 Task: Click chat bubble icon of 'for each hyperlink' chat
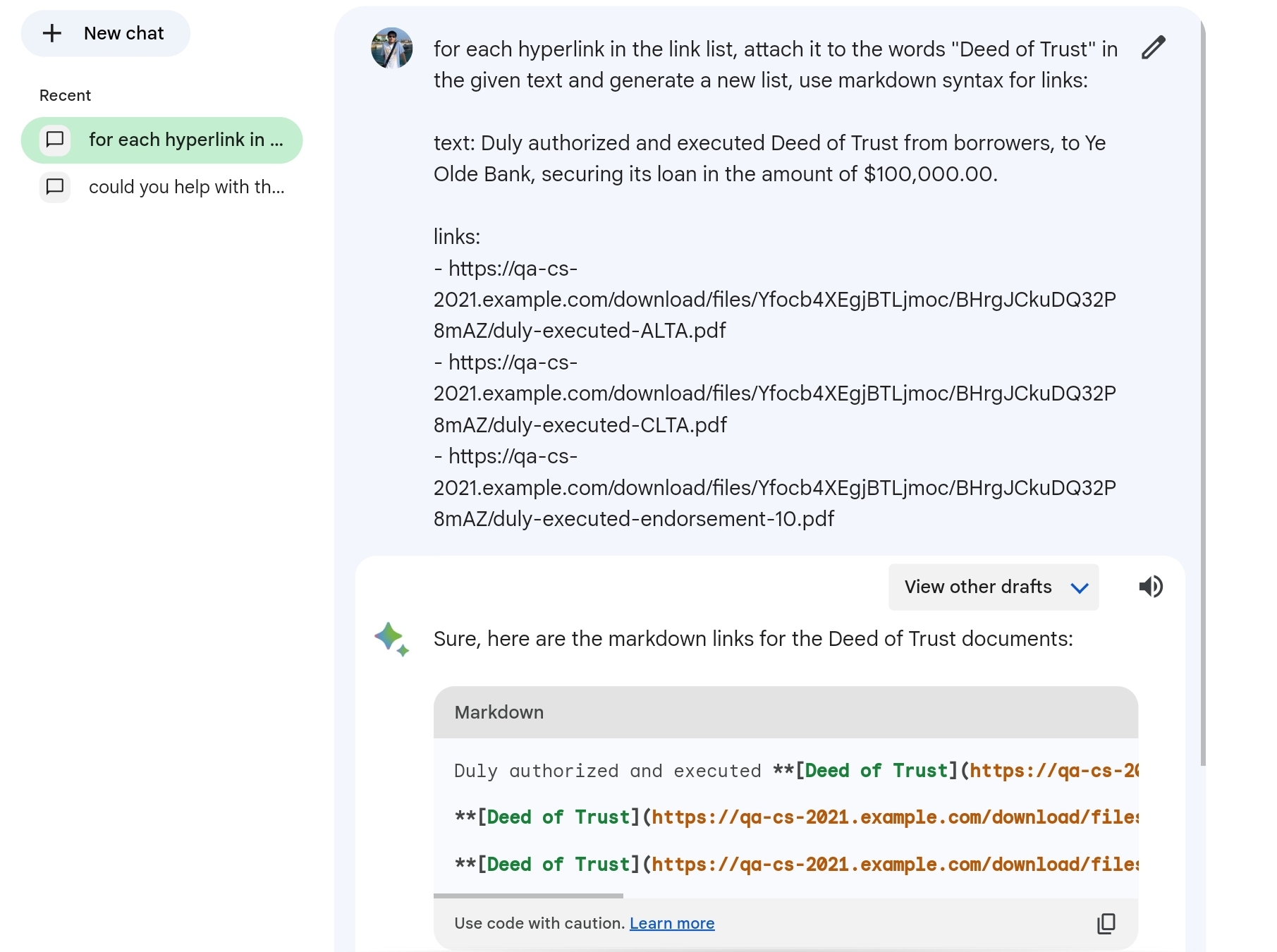(x=55, y=140)
